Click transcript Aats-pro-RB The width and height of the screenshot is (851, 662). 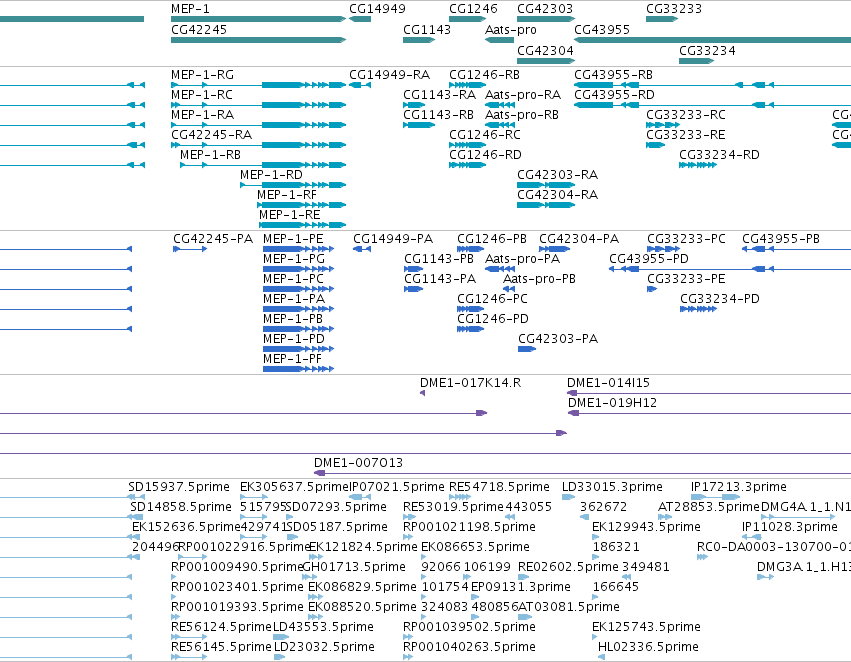tap(499, 125)
